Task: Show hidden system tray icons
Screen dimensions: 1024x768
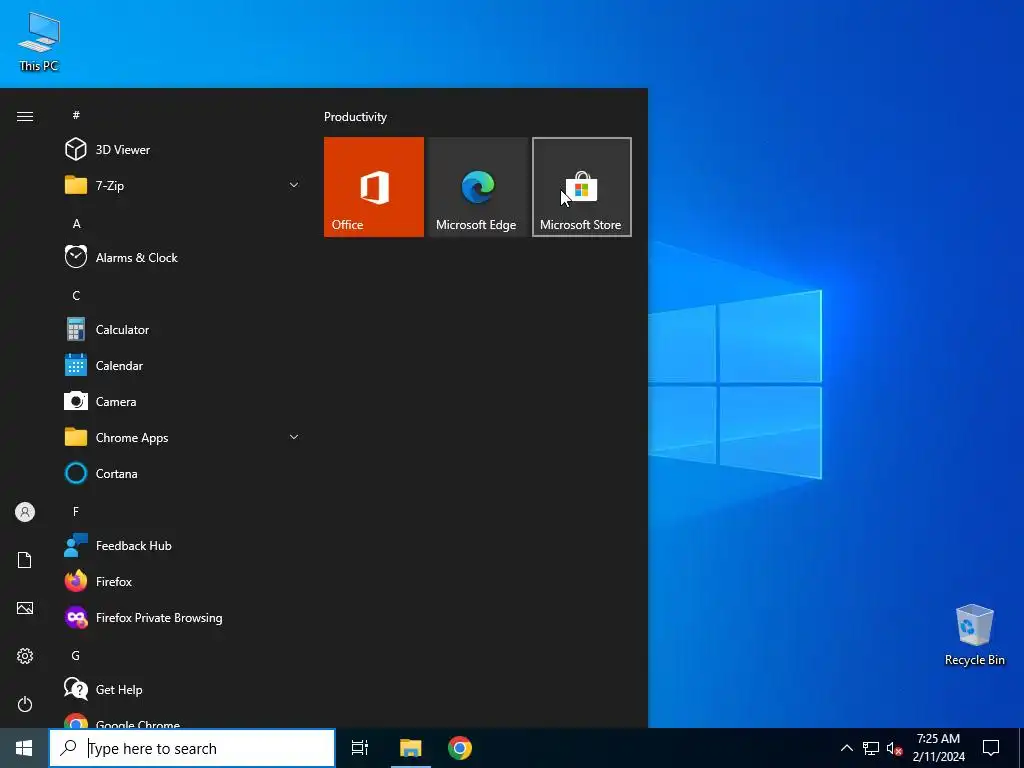Action: click(x=846, y=748)
